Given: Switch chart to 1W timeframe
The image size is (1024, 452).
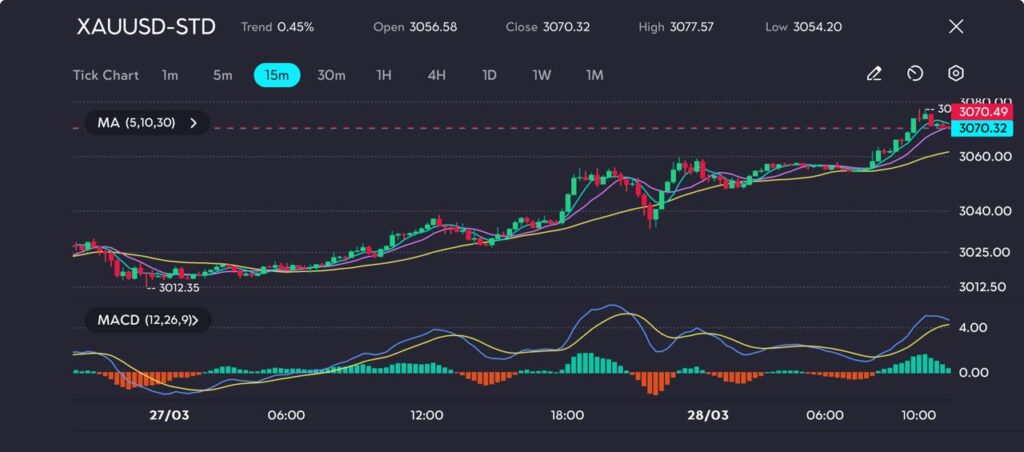Looking at the screenshot, I should (x=542, y=75).
